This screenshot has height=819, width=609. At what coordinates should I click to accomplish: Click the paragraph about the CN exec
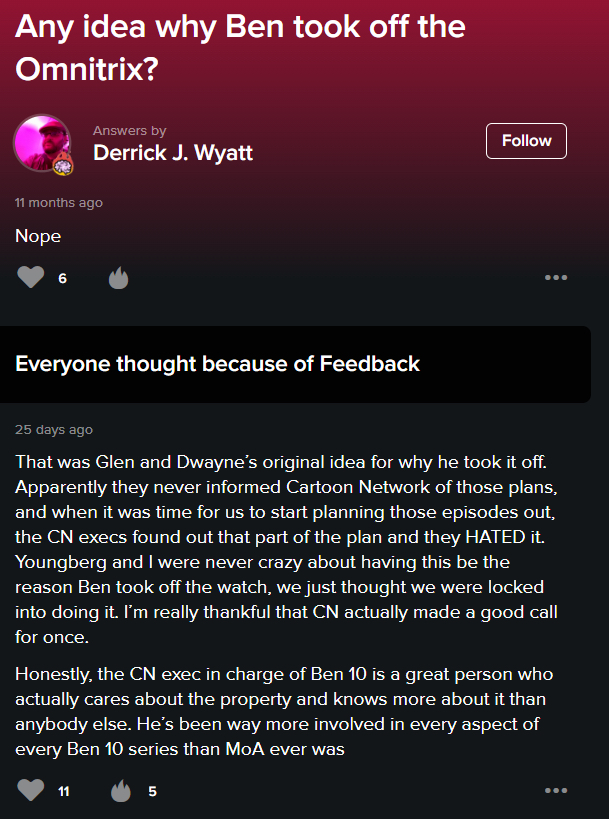pos(284,710)
